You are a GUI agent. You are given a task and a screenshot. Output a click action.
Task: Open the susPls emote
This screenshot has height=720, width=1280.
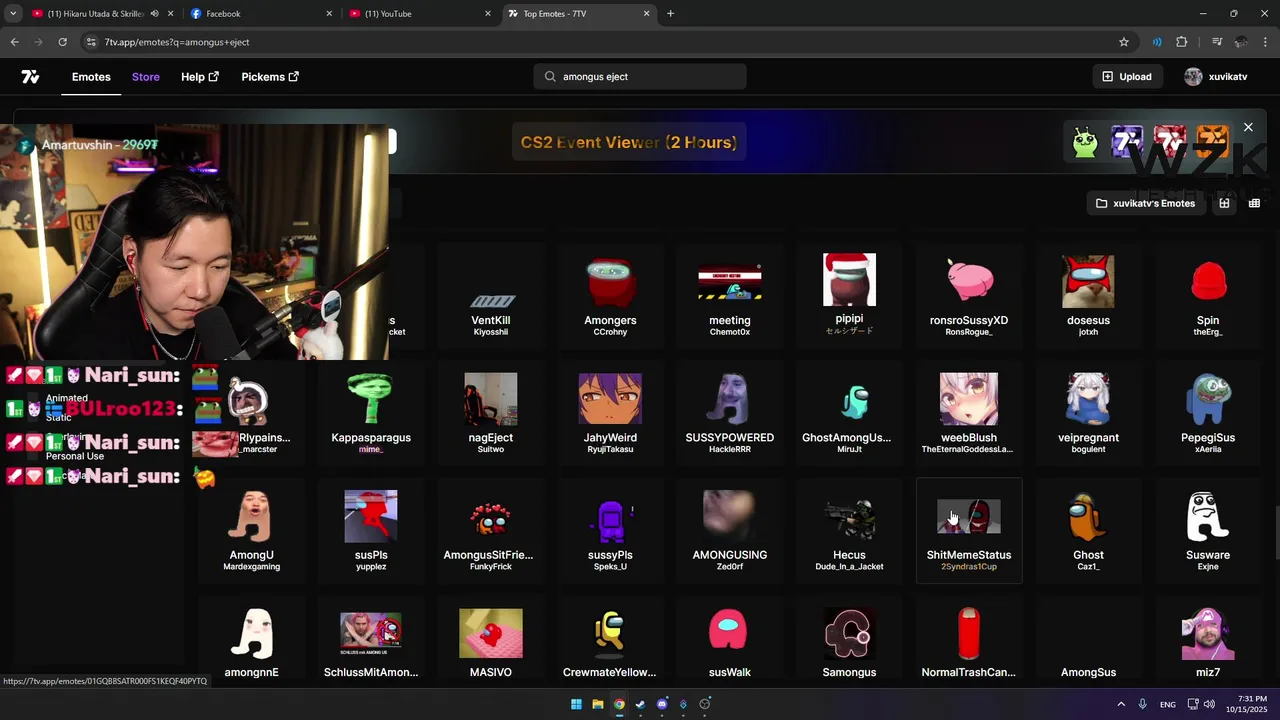[371, 531]
